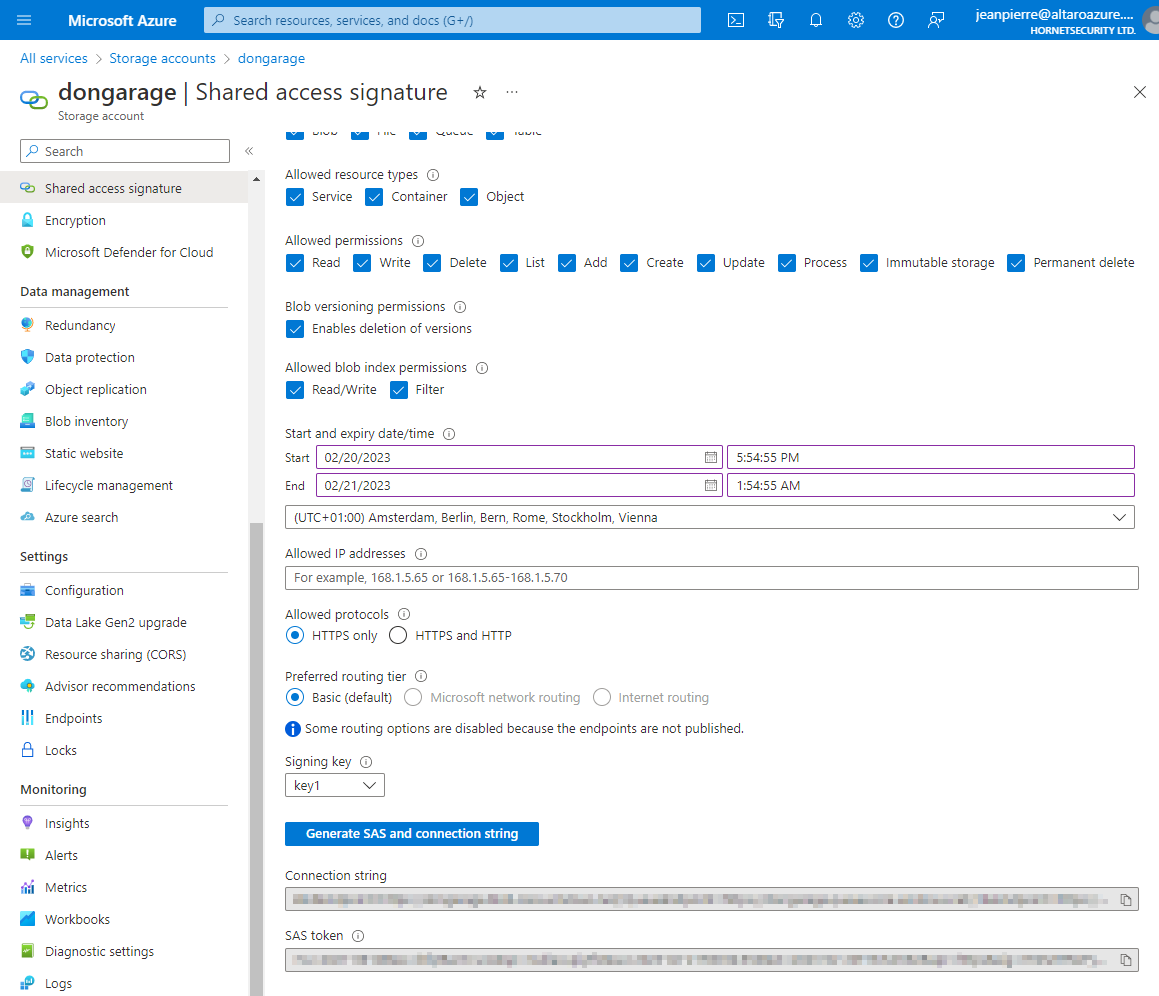This screenshot has width=1159, height=996.
Task: Open the notifications bell
Action: coord(815,20)
